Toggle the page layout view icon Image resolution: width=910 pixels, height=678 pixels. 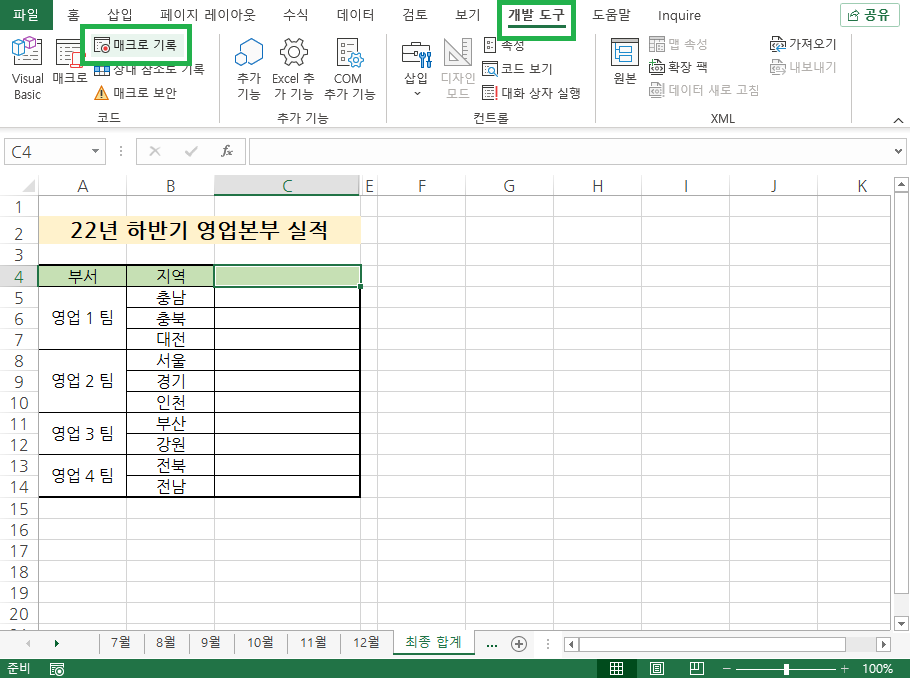(656, 668)
